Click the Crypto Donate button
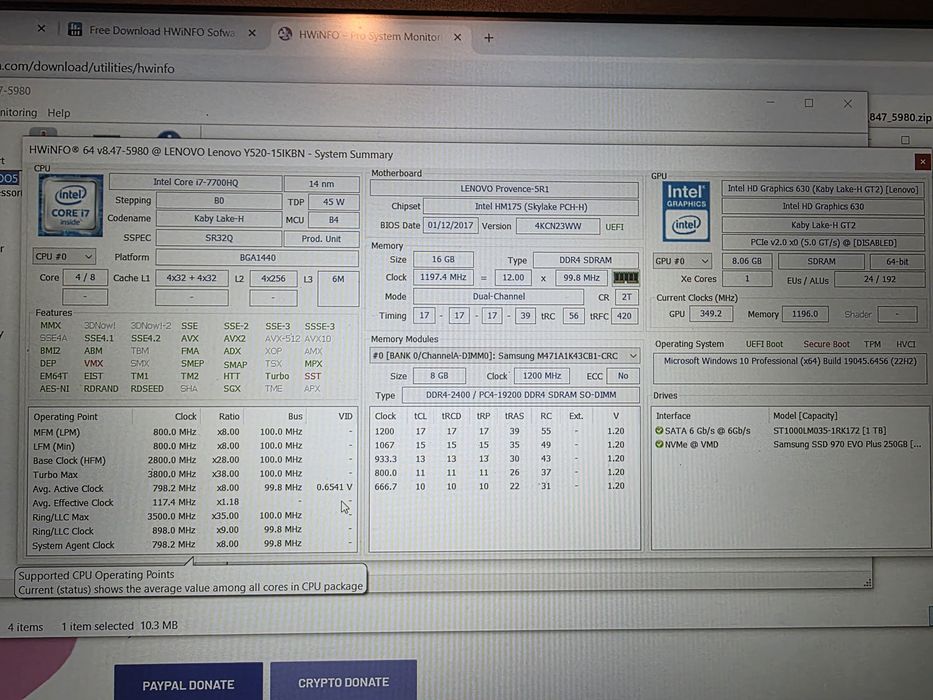Screen dimensions: 933x700 (x=343, y=682)
